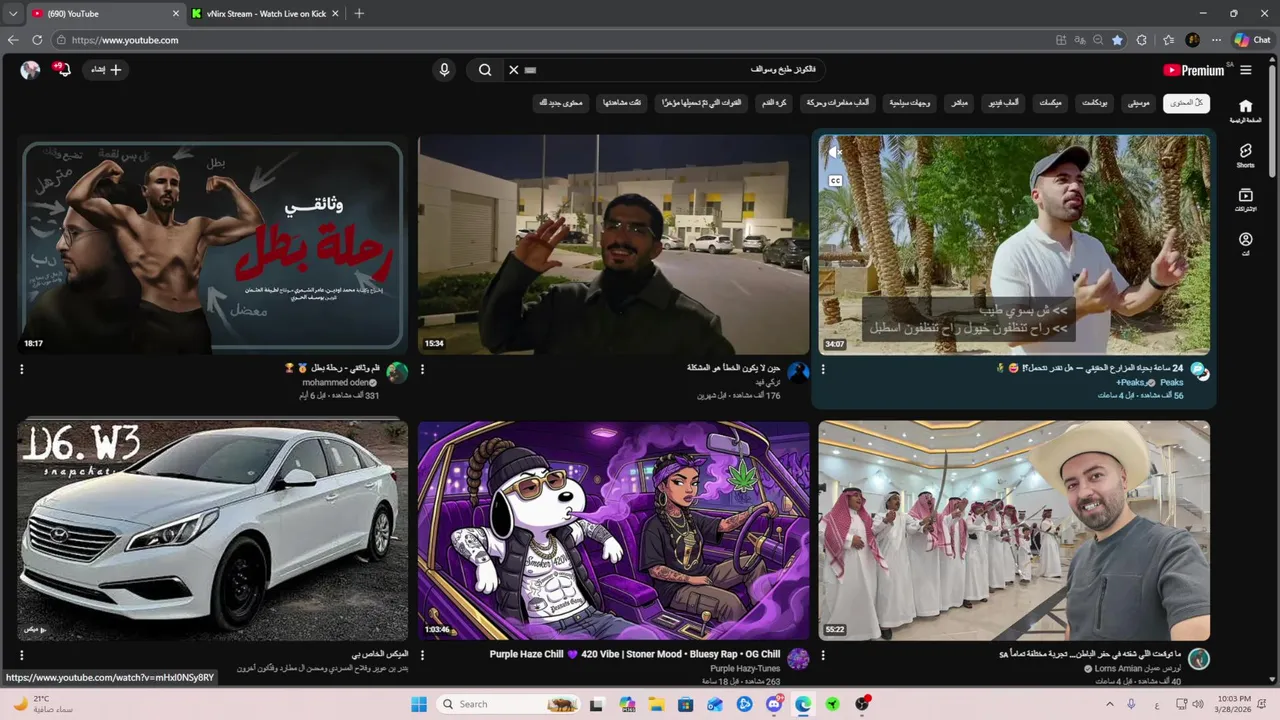Toggle captions CC on palm farm video
Viewport: 1280px width, 720px height.
[834, 181]
